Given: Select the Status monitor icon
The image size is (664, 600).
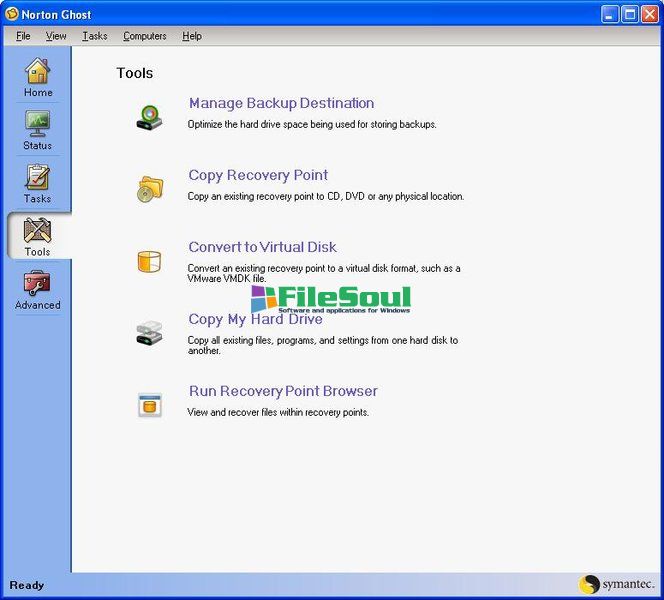Looking at the screenshot, I should click(37, 124).
